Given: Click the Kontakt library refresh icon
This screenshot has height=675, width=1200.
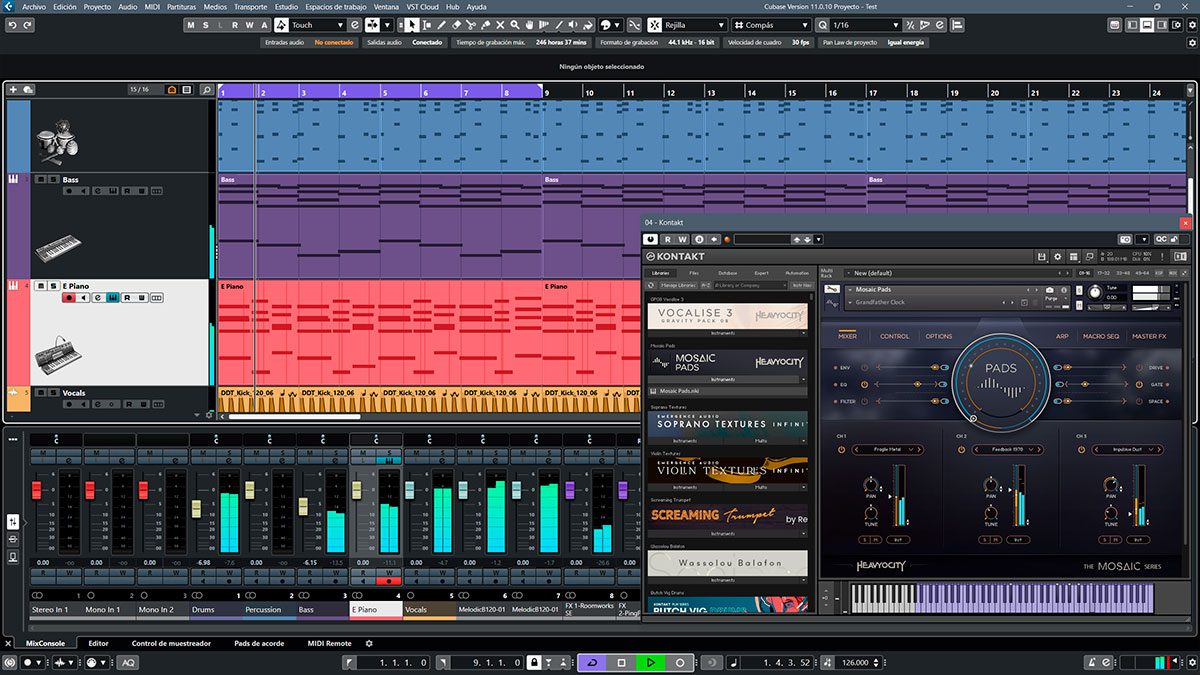Looking at the screenshot, I should click(653, 285).
